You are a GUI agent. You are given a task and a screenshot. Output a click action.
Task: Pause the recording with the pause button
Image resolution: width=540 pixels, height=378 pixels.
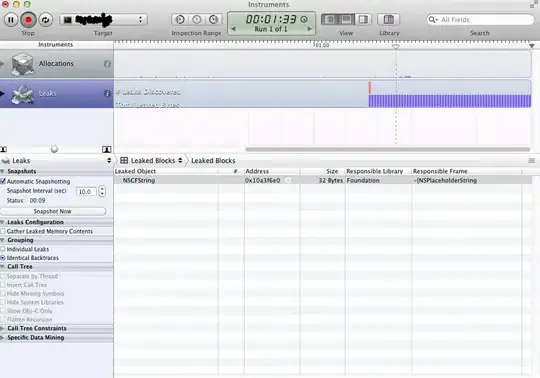pyautogui.click(x=11, y=20)
